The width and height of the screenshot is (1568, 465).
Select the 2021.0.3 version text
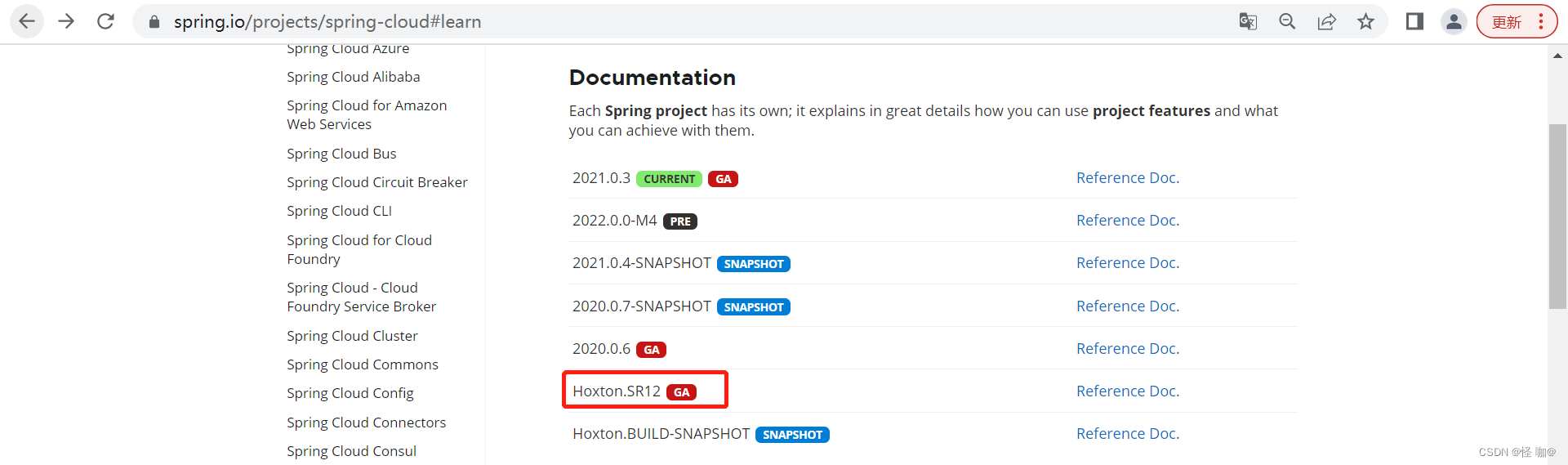[x=601, y=178]
